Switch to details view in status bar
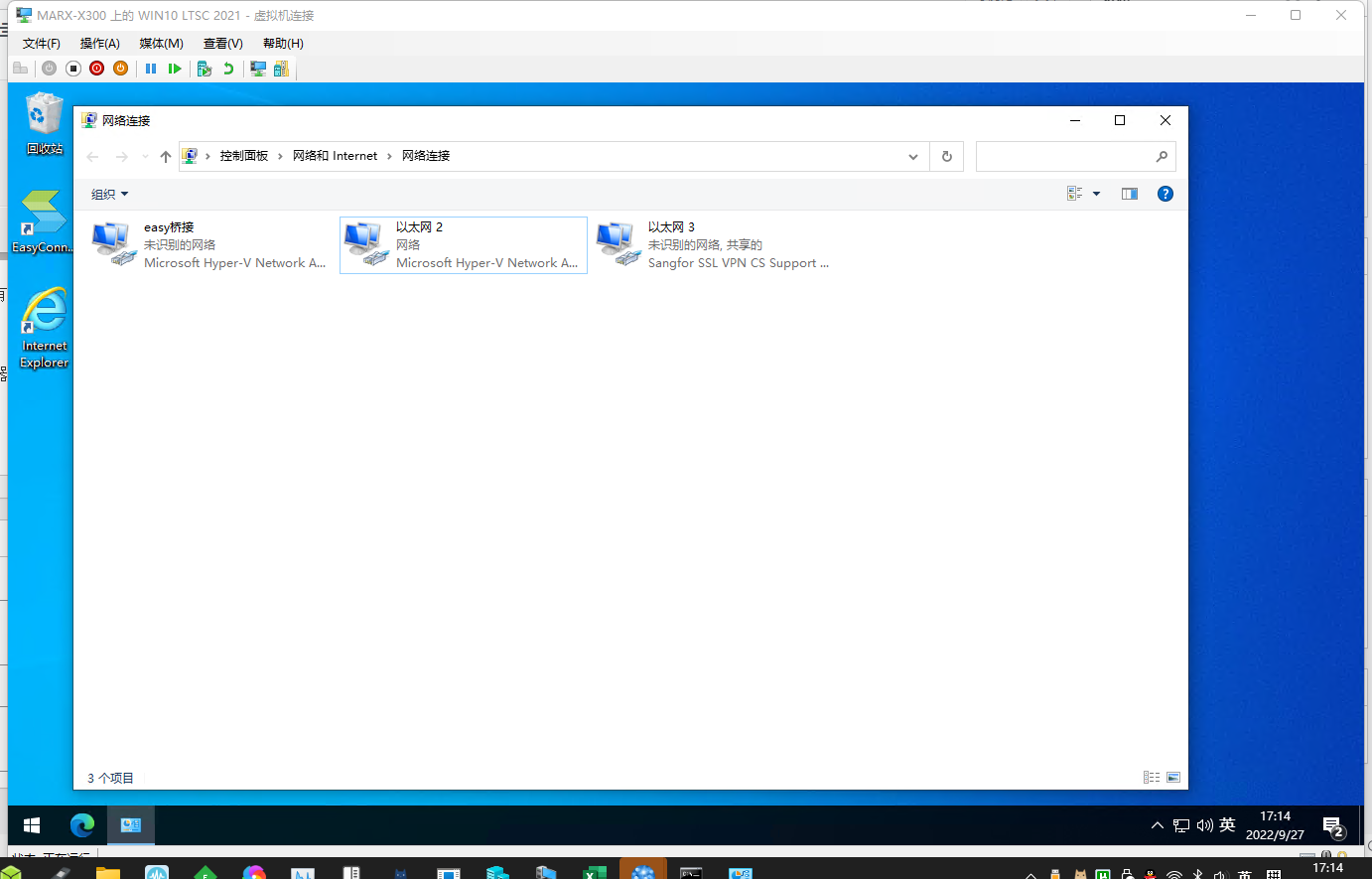Screen dimensions: 1372x879 click(x=1152, y=778)
